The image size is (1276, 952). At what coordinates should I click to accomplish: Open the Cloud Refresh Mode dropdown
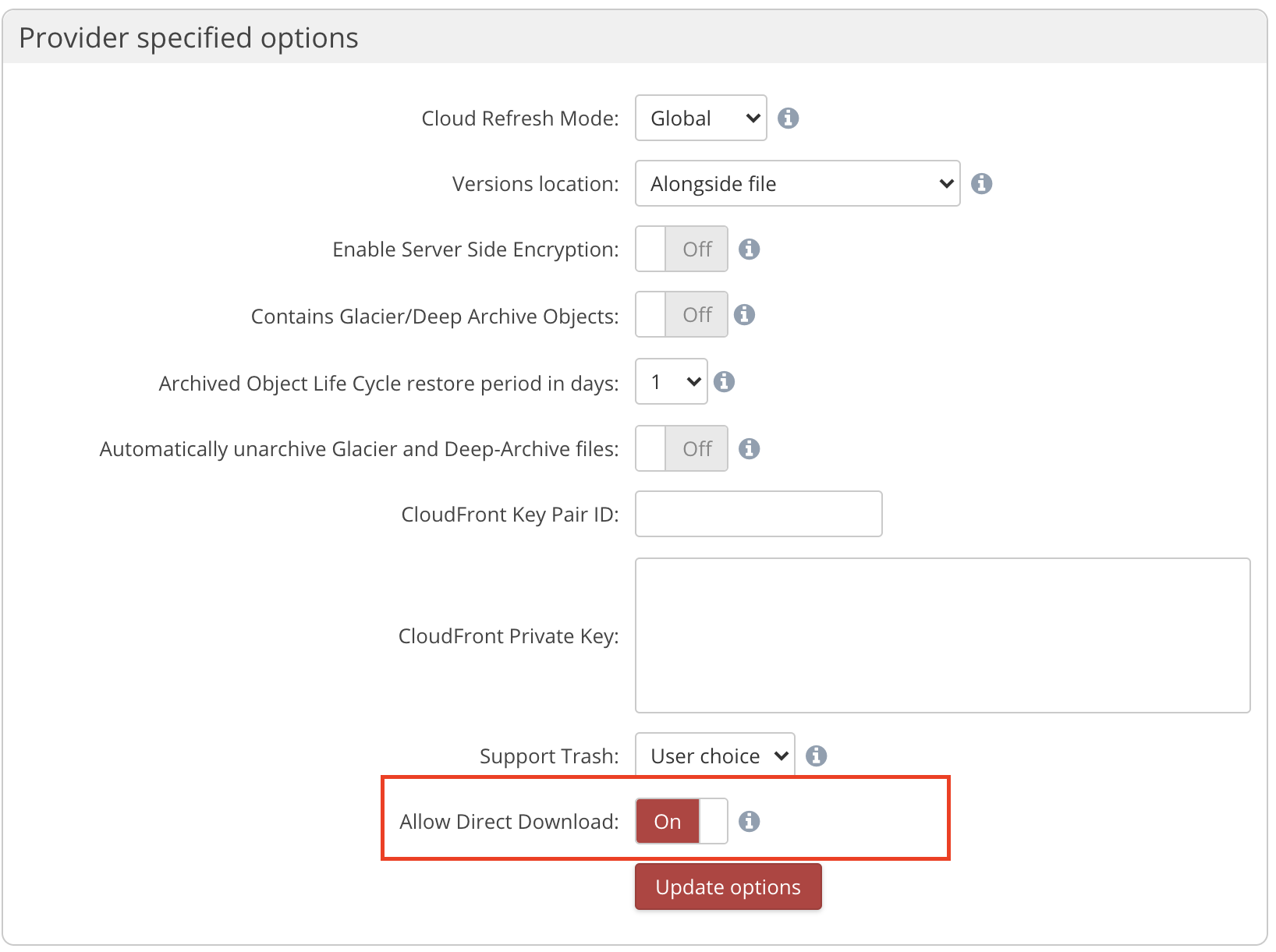click(x=700, y=118)
